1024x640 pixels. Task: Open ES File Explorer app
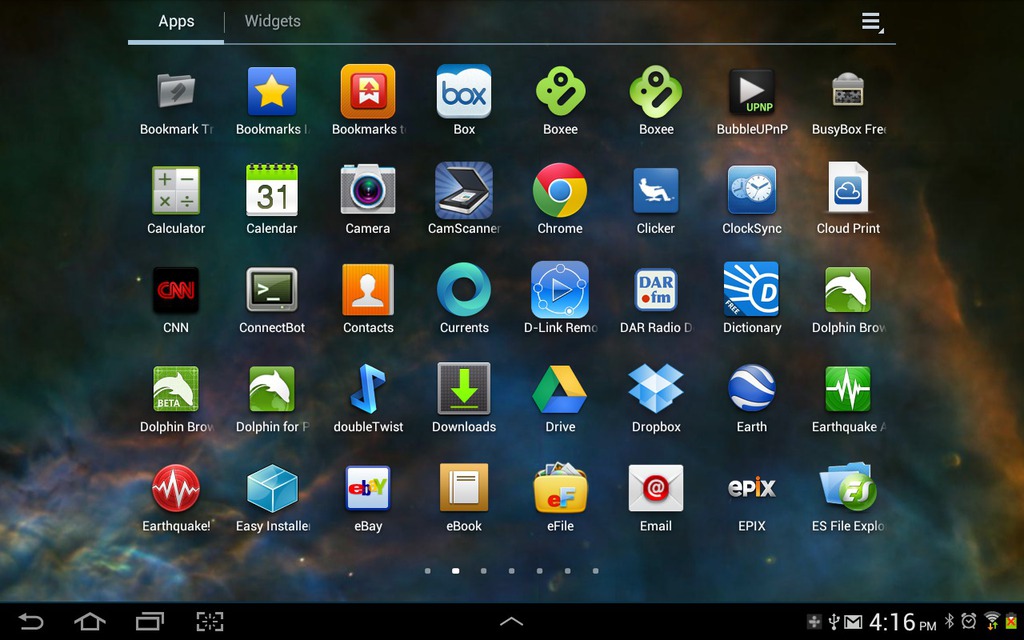pos(848,488)
